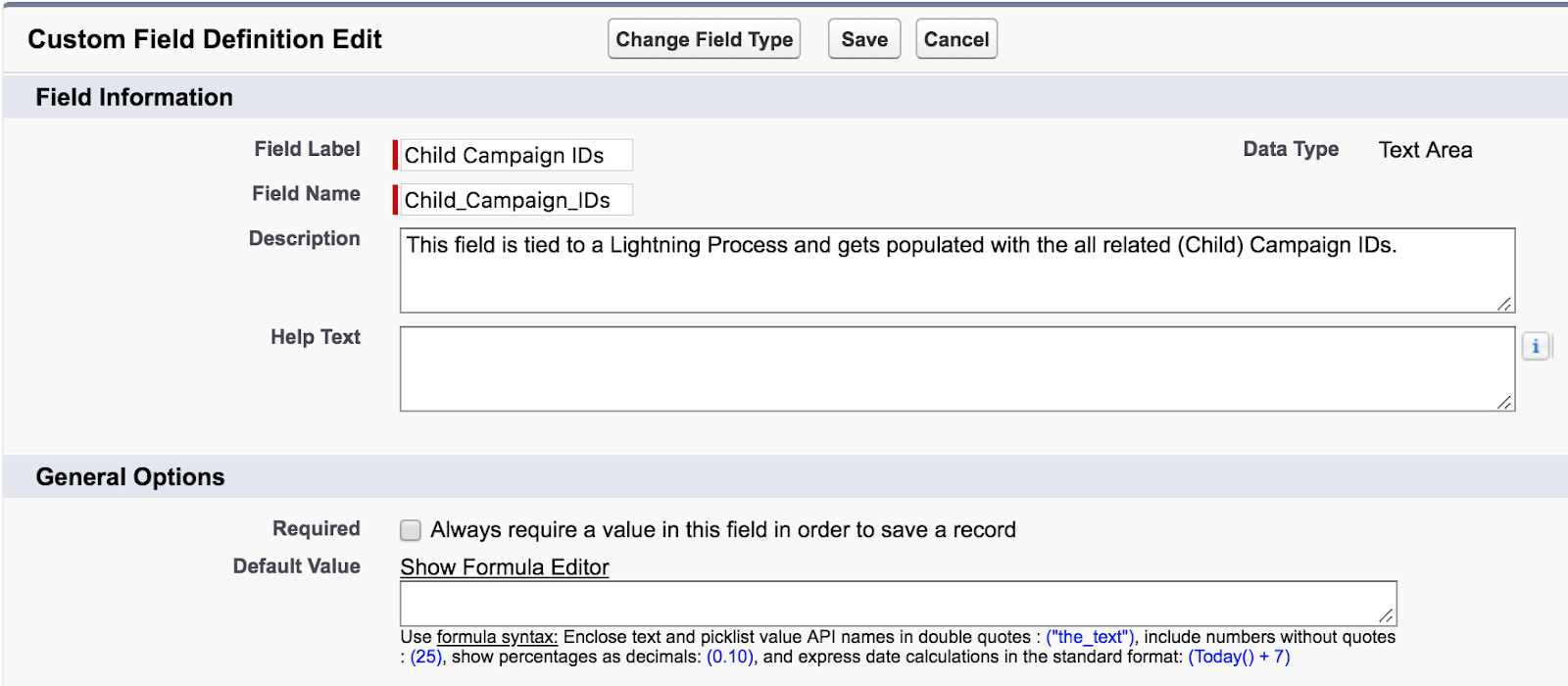Image resolution: width=1568 pixels, height=686 pixels.
Task: Click the Help Text box resize handle
Action: 1504,402
